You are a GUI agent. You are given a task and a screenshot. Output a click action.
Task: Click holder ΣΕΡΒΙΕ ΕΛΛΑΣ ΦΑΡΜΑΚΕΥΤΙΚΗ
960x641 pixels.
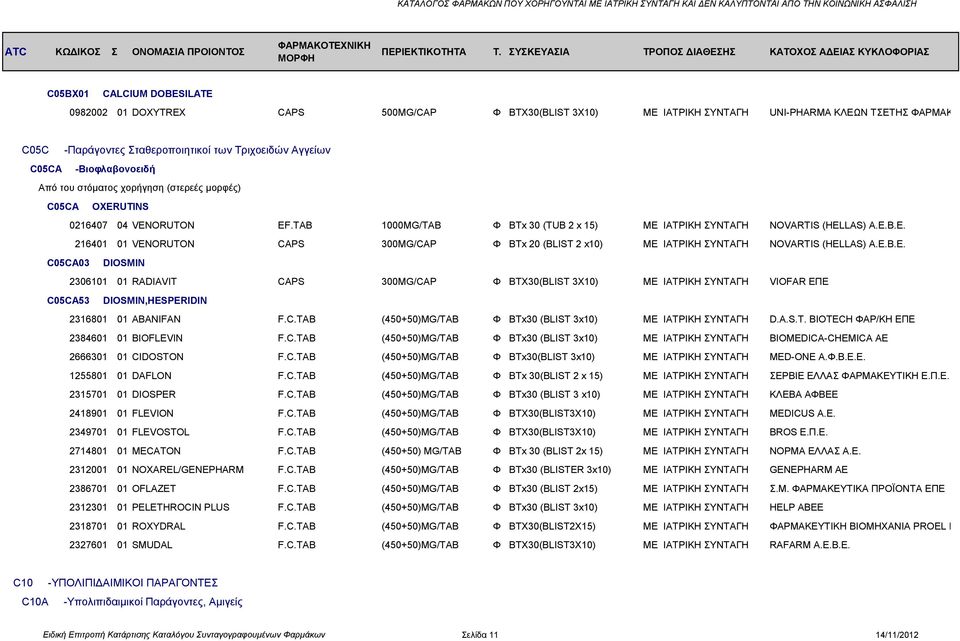[859, 376]
